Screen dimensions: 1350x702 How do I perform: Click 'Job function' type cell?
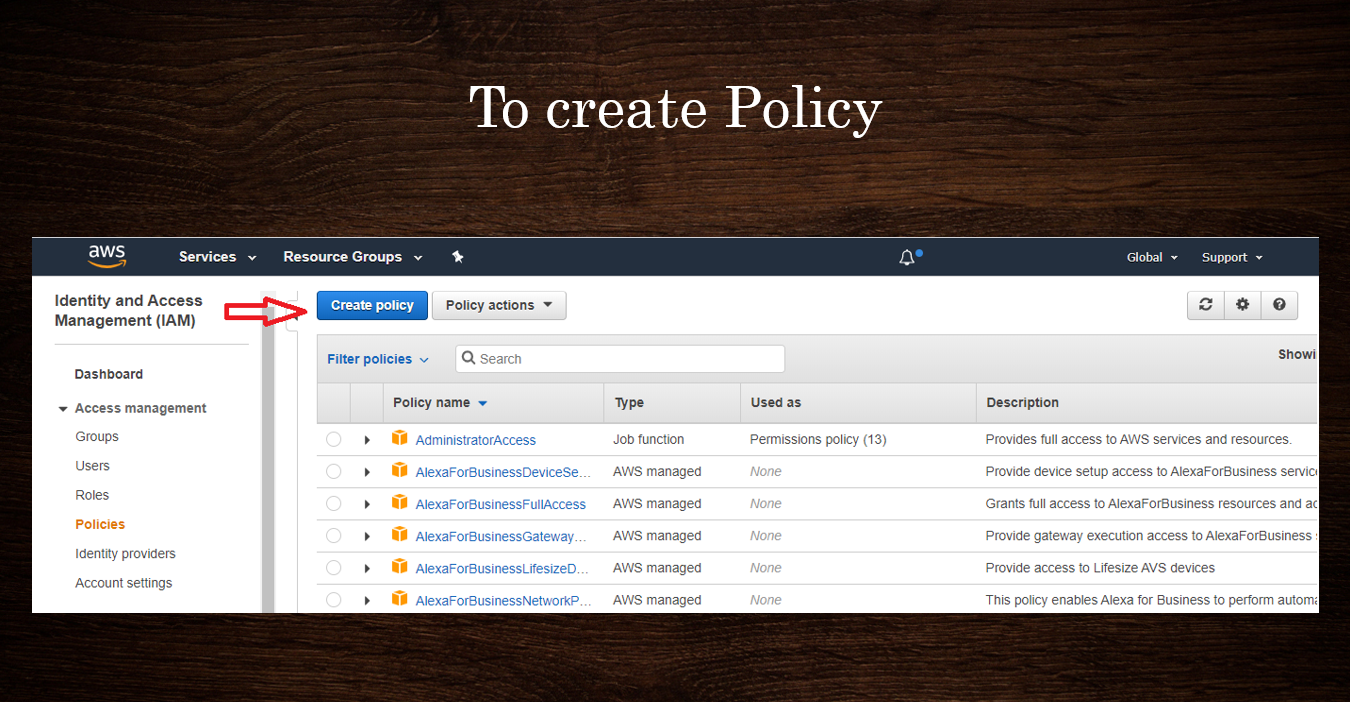648,439
